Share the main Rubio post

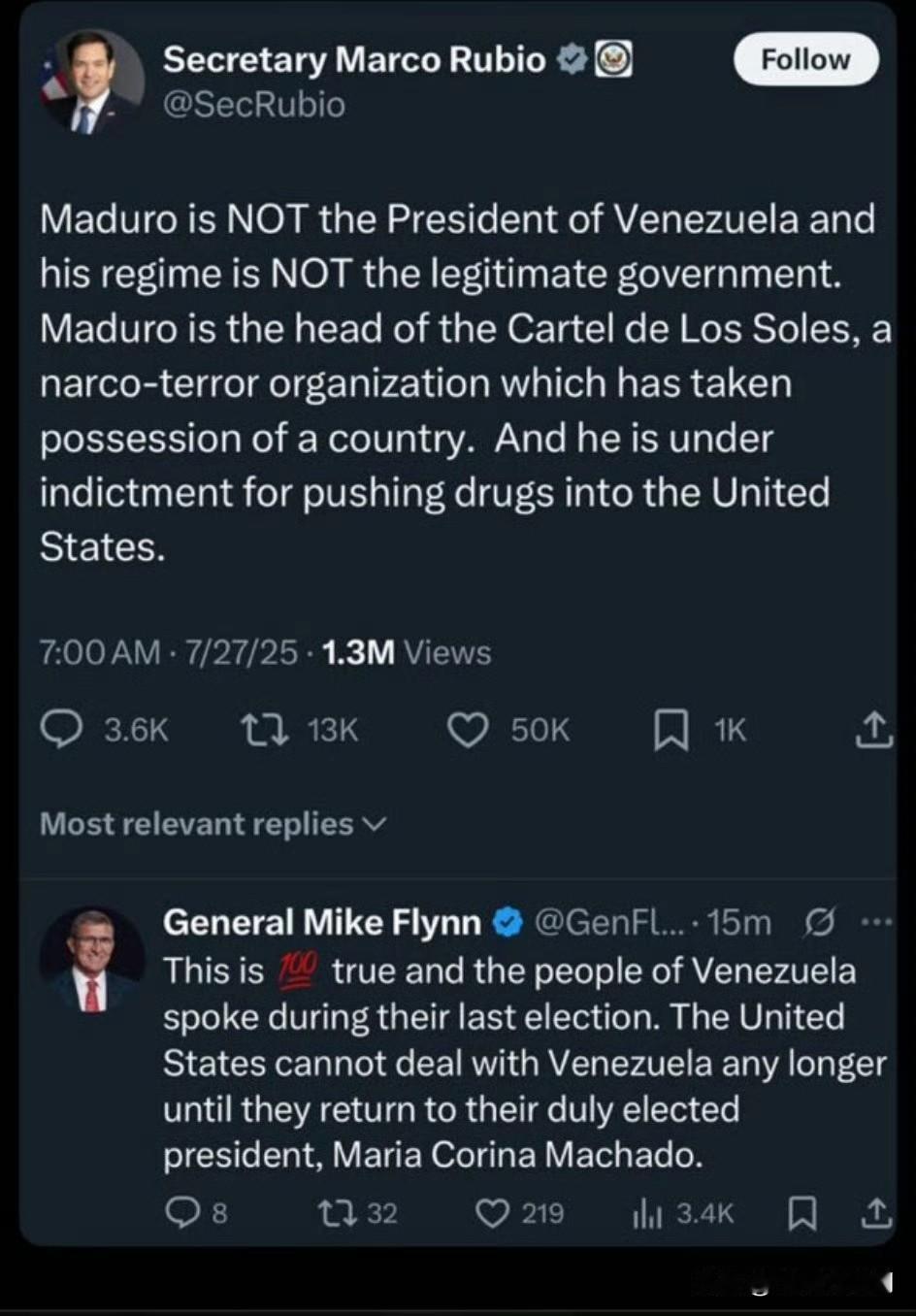click(x=872, y=730)
